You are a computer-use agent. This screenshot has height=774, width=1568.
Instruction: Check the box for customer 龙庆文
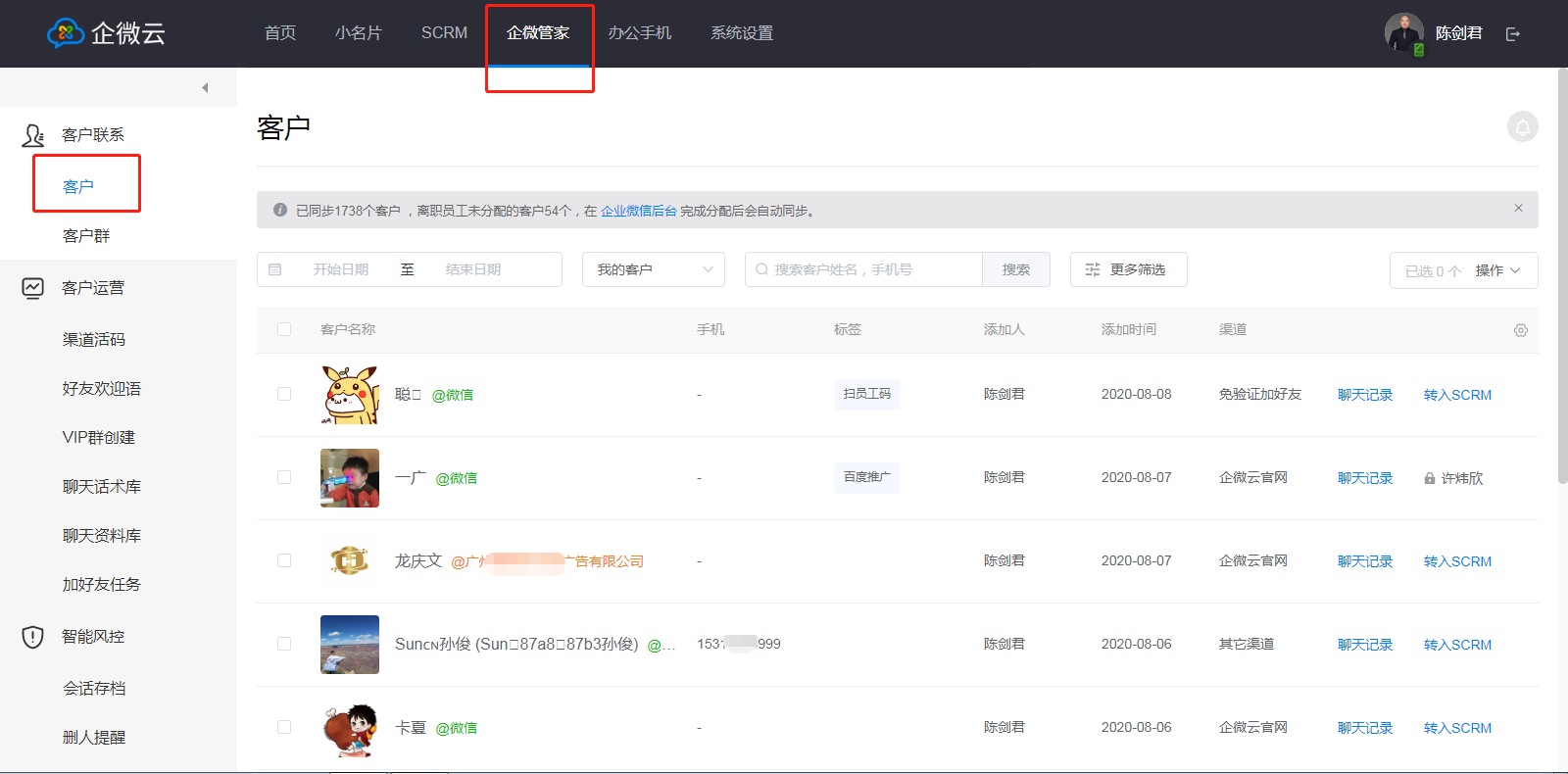284,561
